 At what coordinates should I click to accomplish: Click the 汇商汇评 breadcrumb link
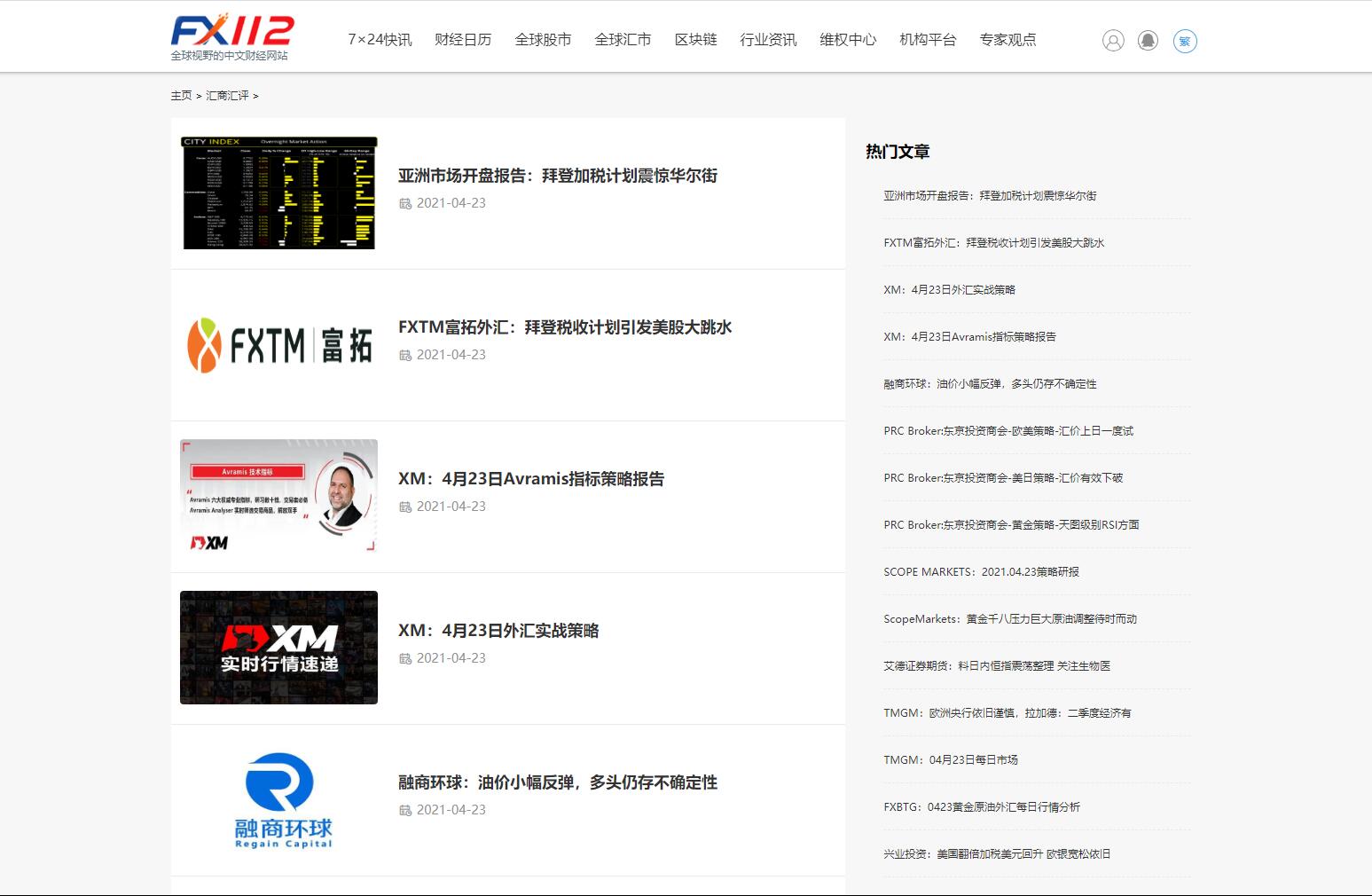227,96
